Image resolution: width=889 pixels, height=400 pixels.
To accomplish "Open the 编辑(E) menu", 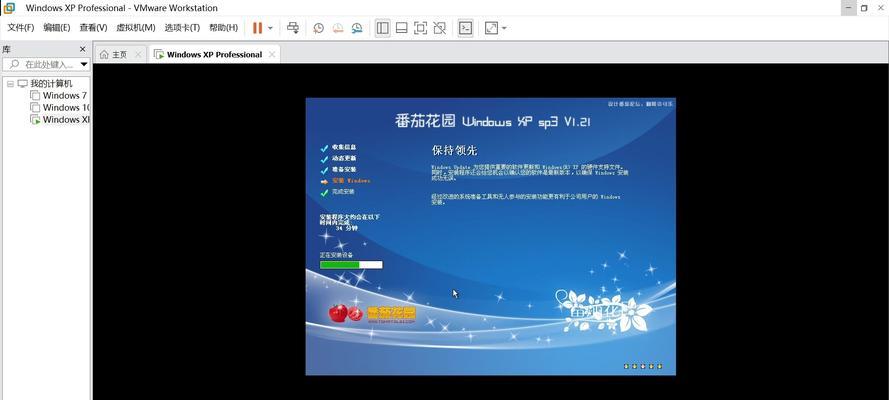I will click(x=57, y=28).
